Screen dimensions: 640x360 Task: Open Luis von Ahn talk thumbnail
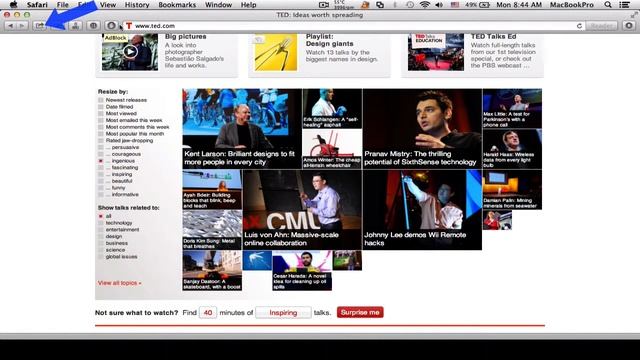pos(302,210)
